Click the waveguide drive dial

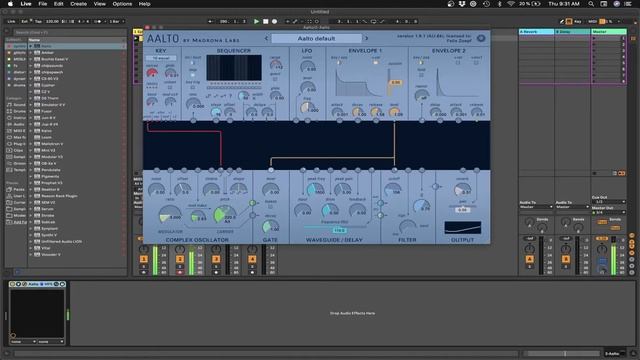point(329,210)
